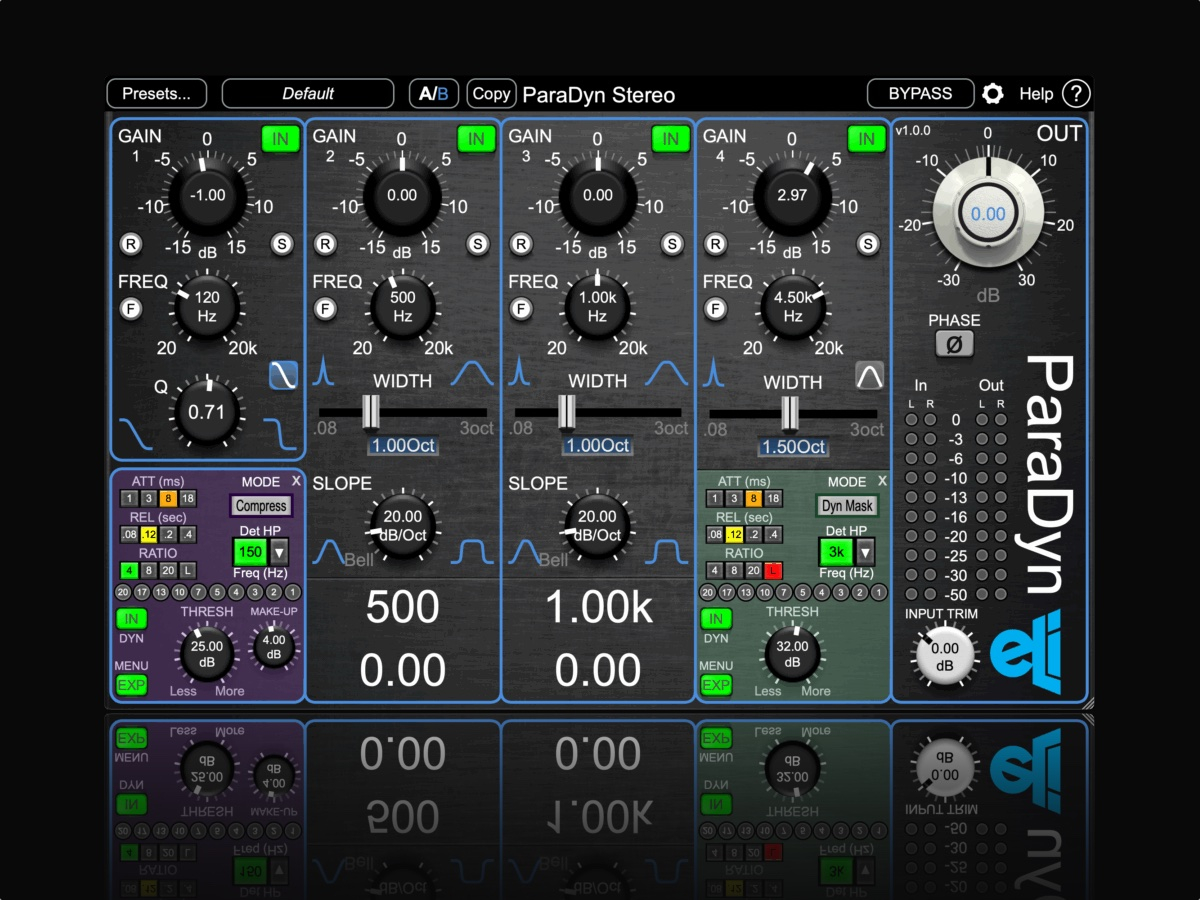The height and width of the screenshot is (900, 1200).
Task: Open the Default preset name selector
Action: point(308,94)
